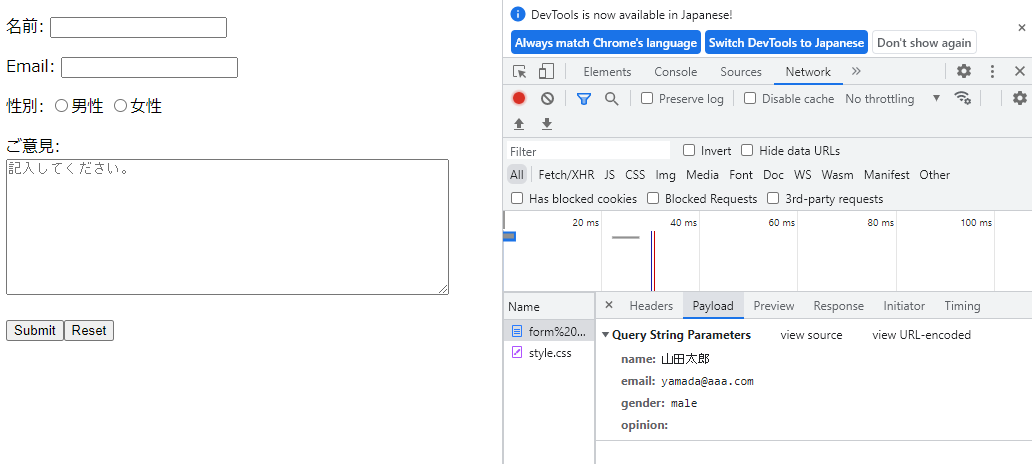This screenshot has height=464, width=1032.
Task: Select the 女性 radio button
Action: (120, 105)
